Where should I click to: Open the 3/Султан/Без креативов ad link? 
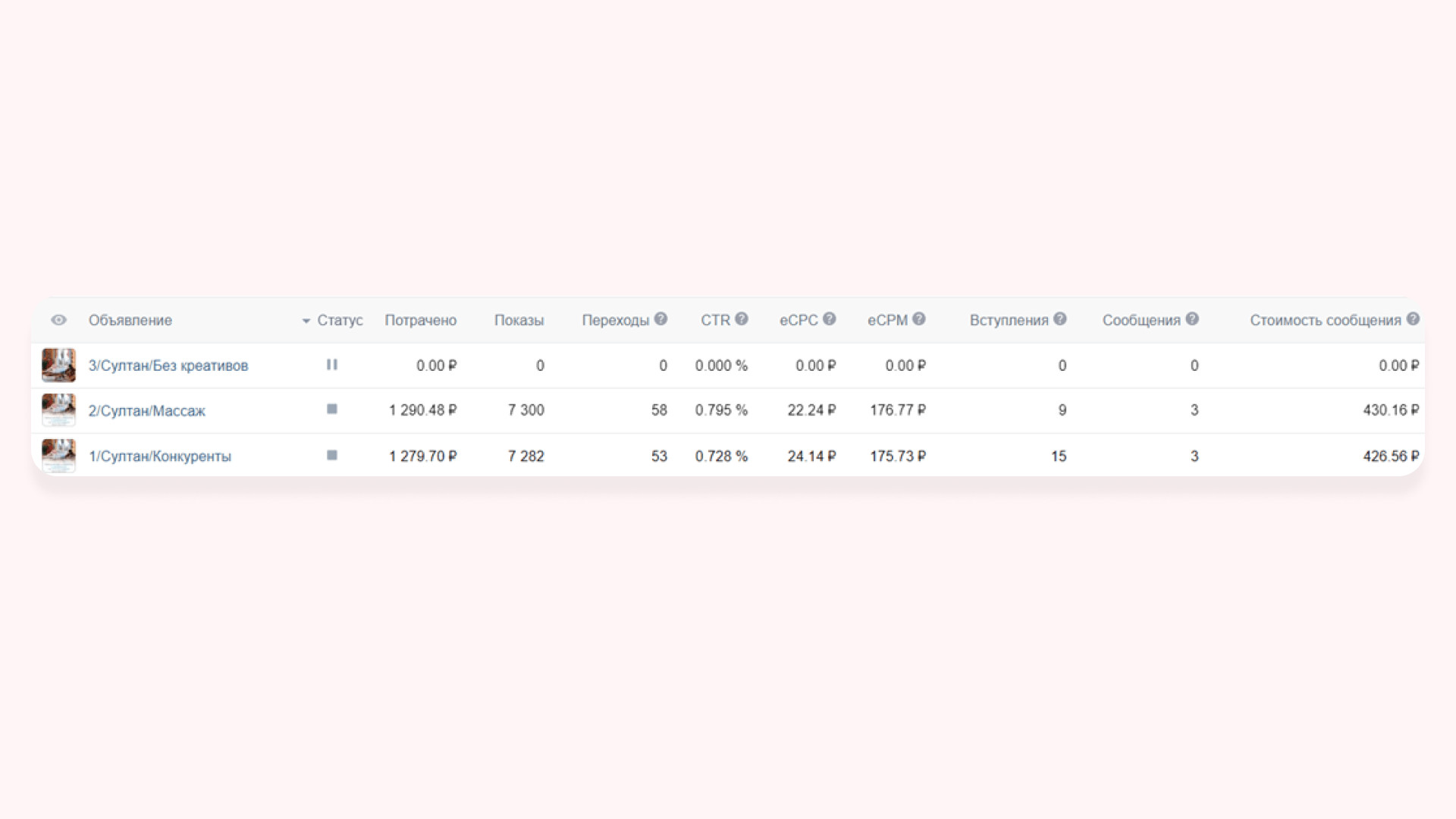point(168,366)
